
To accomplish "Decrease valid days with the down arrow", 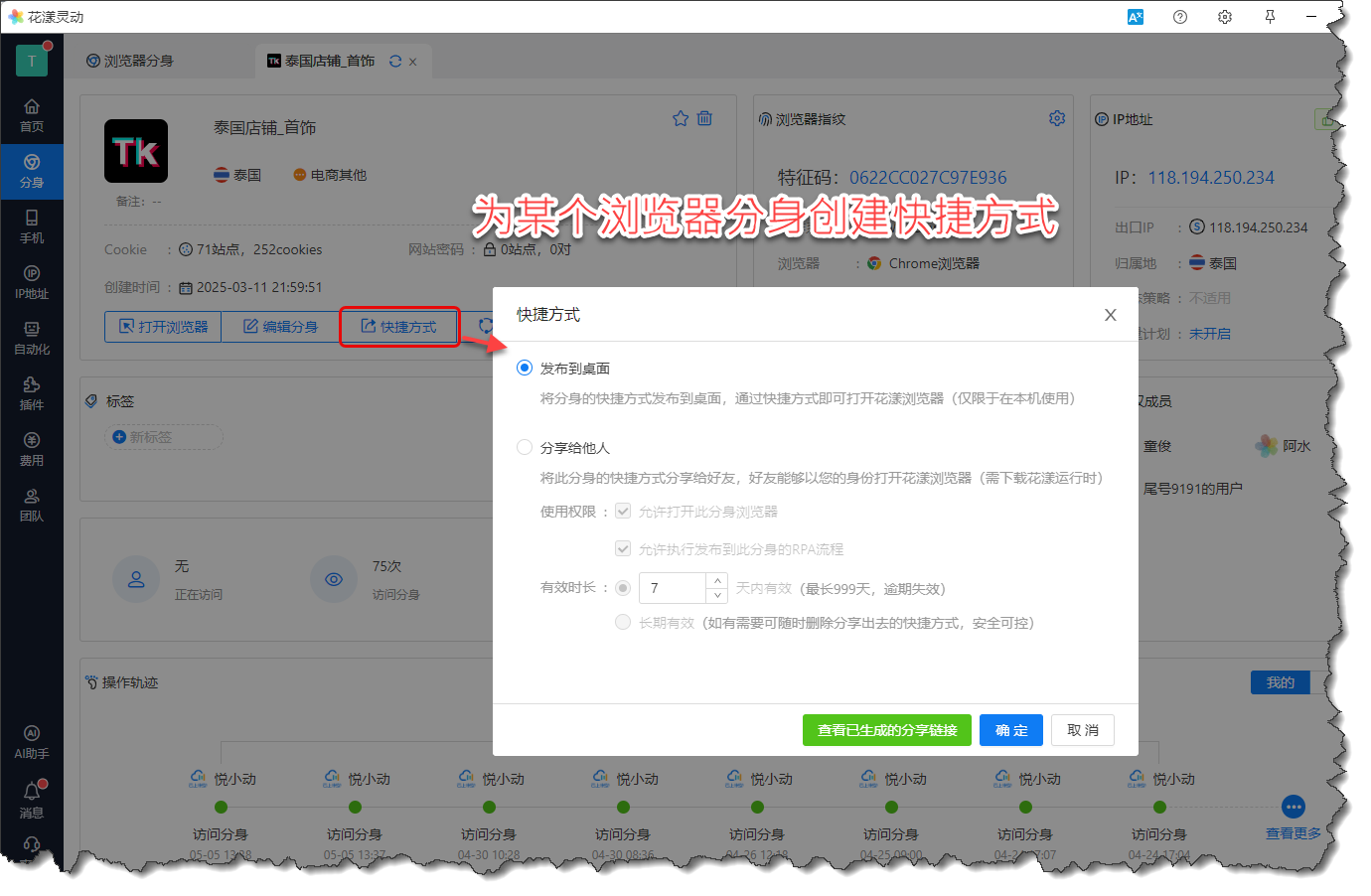I will pyautogui.click(x=717, y=595).
